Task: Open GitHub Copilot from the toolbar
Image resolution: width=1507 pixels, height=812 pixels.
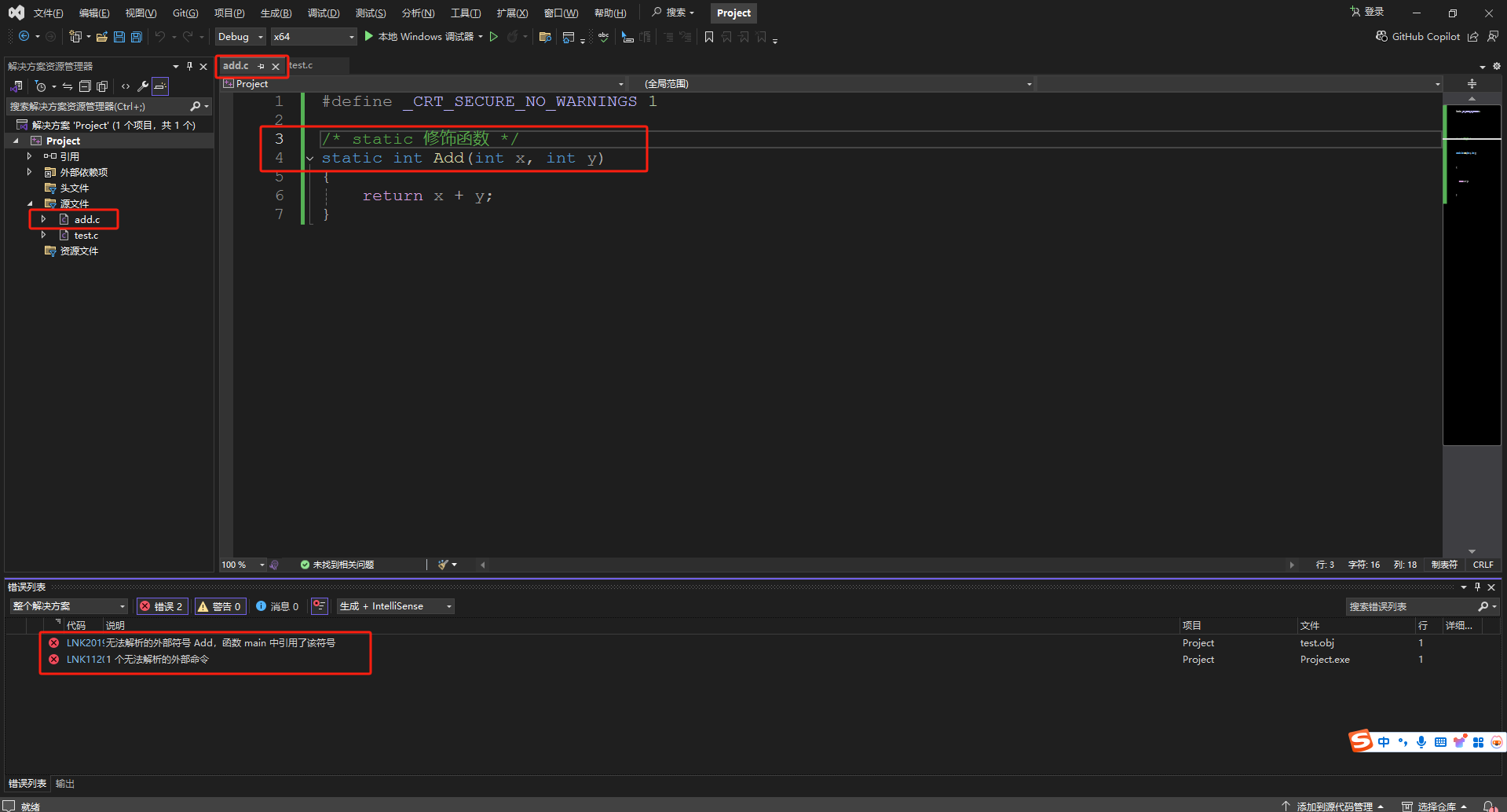Action: (1418, 36)
